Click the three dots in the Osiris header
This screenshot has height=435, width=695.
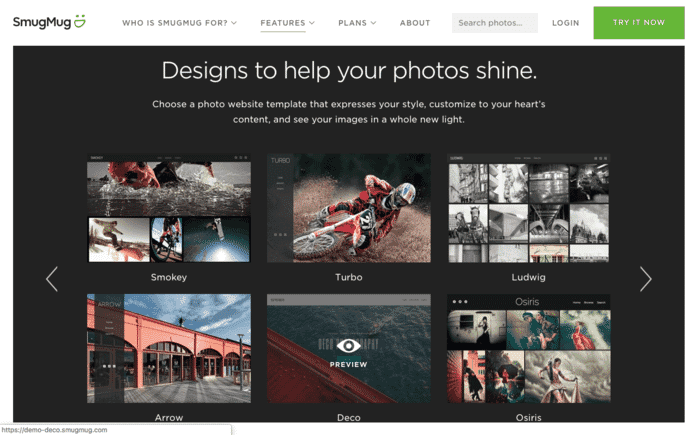tap(460, 302)
